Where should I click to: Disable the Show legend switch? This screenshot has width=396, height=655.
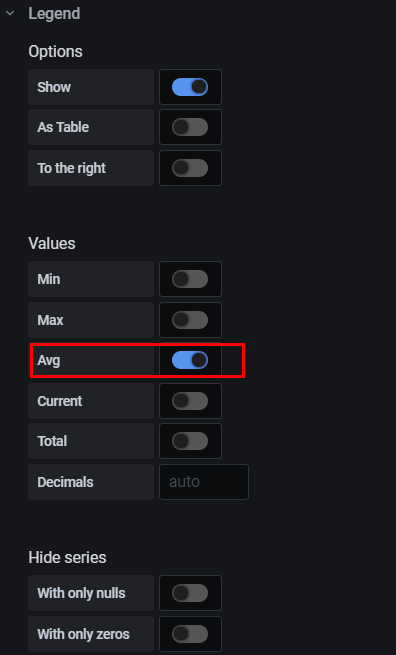point(190,87)
